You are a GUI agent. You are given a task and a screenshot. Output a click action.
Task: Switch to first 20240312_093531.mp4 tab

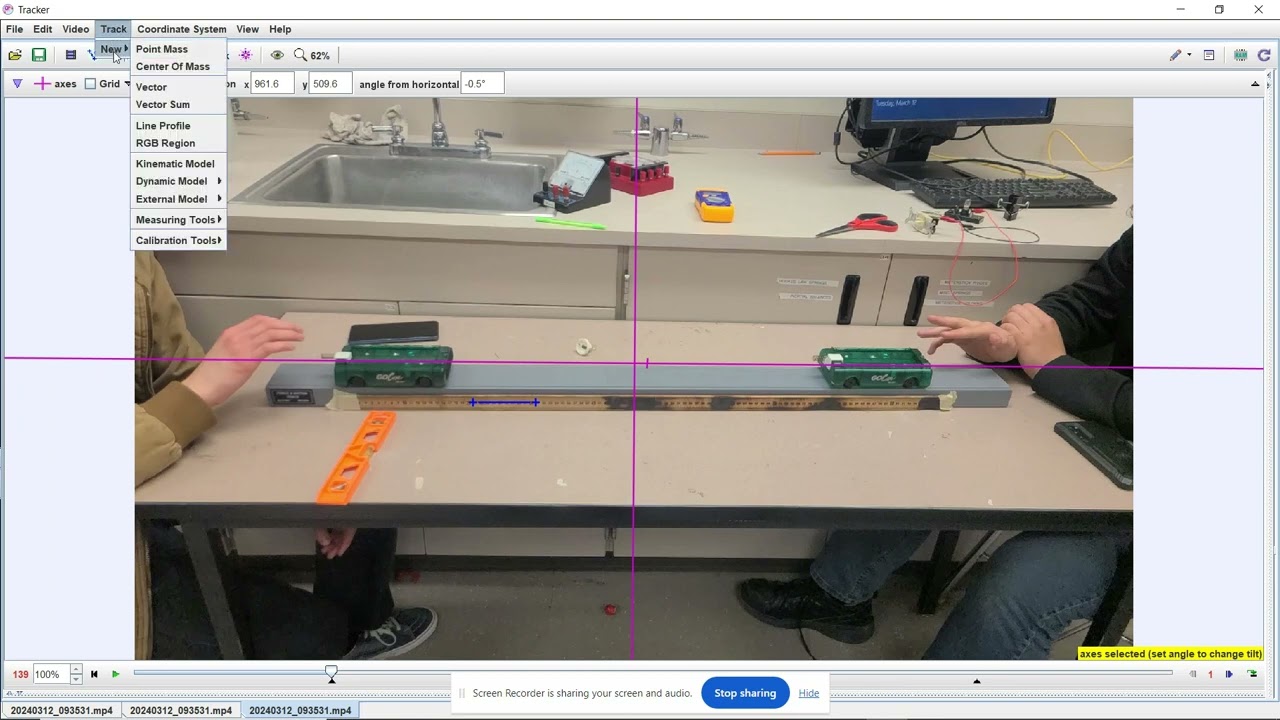(x=61, y=710)
